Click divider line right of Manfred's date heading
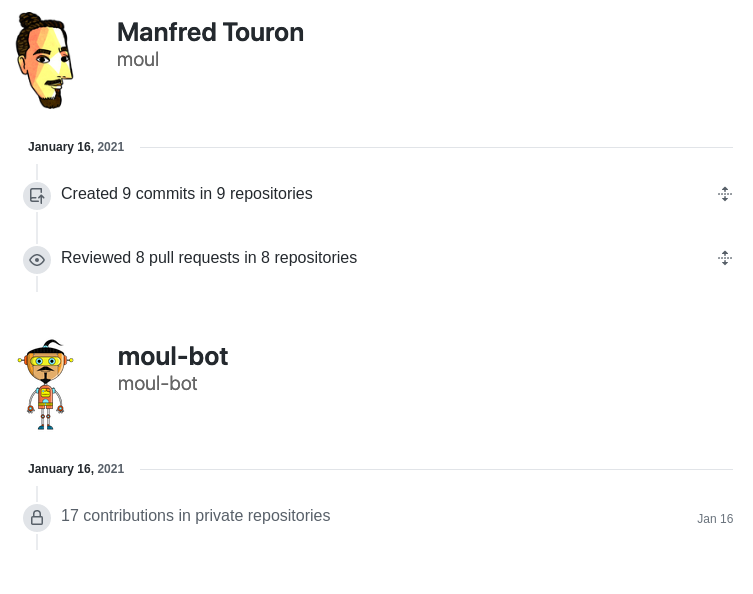753x594 pixels. [435, 148]
